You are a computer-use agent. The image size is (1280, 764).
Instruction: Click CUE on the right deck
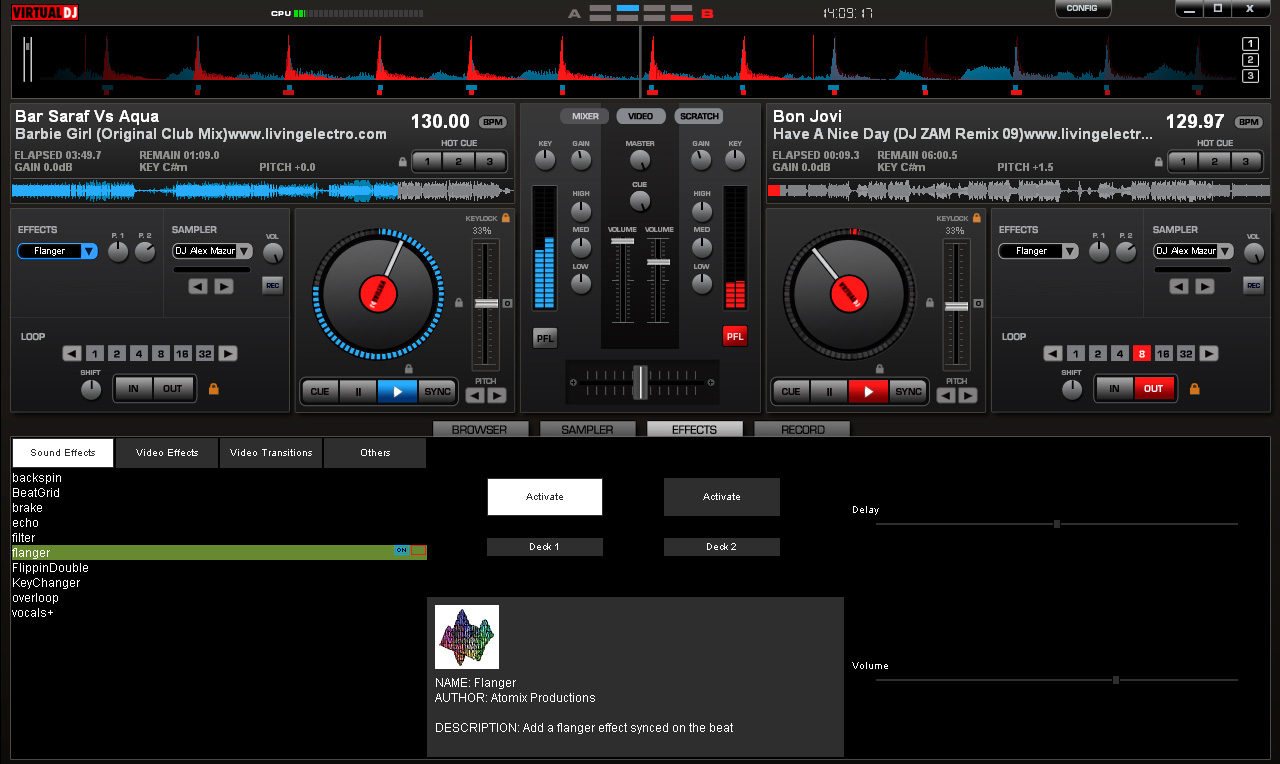pyautogui.click(x=791, y=391)
